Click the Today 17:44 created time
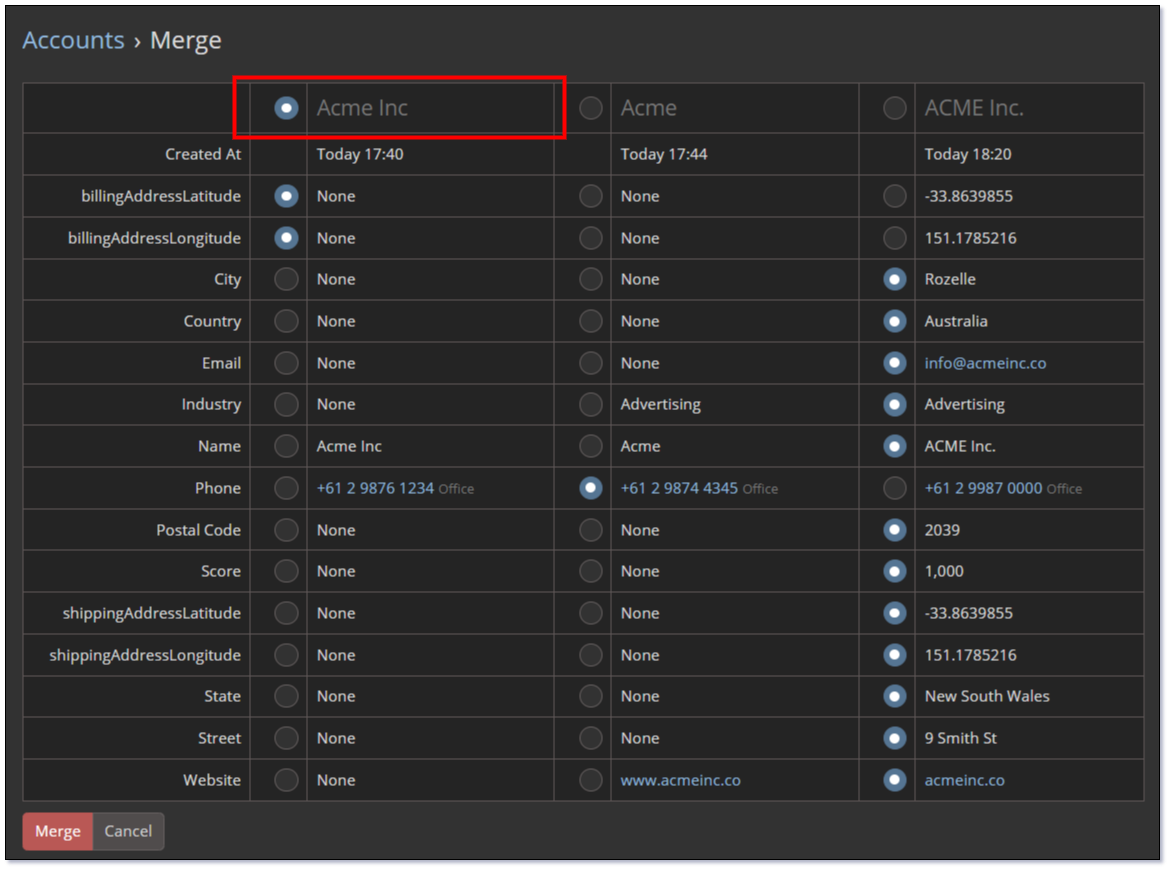This screenshot has height=870, width=1170. pos(664,154)
